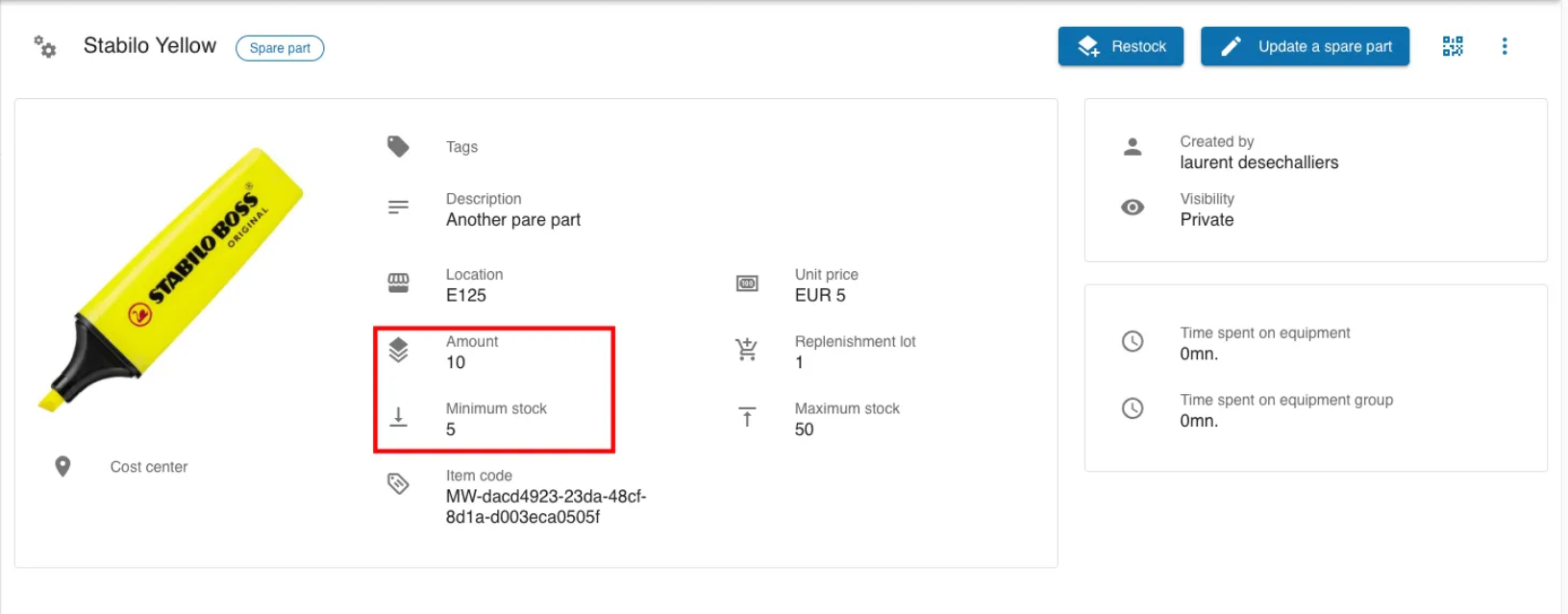This screenshot has width=1568, height=614.
Task: Click the Replenishment lot cart icon
Action: pos(747,350)
